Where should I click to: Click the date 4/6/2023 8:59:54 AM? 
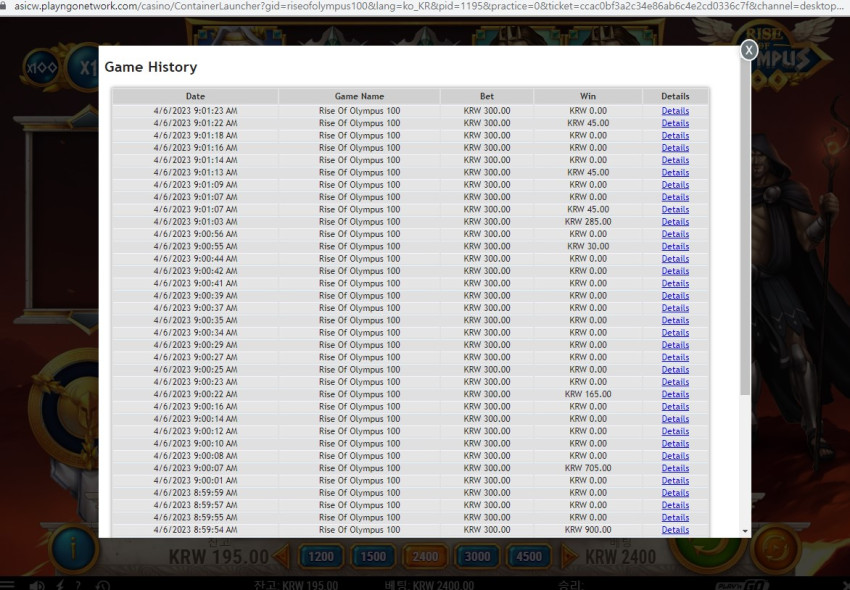(x=195, y=530)
